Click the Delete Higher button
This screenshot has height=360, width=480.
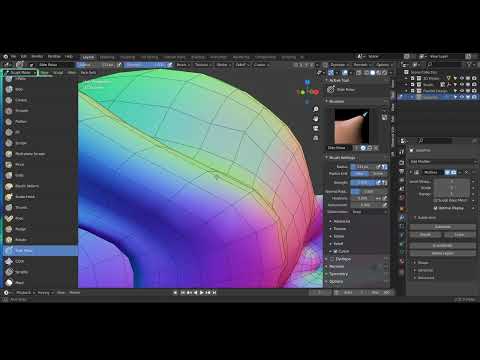click(x=442, y=253)
